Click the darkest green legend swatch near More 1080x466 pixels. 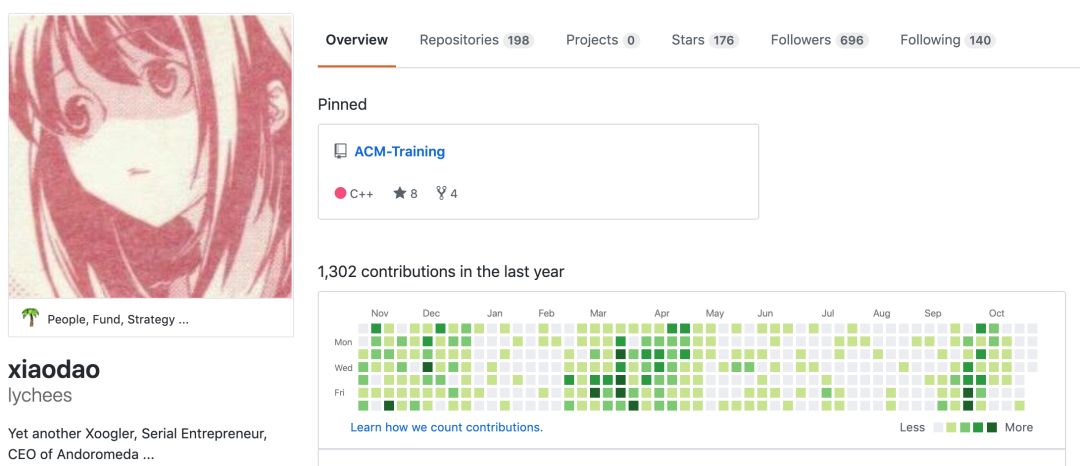click(992, 428)
